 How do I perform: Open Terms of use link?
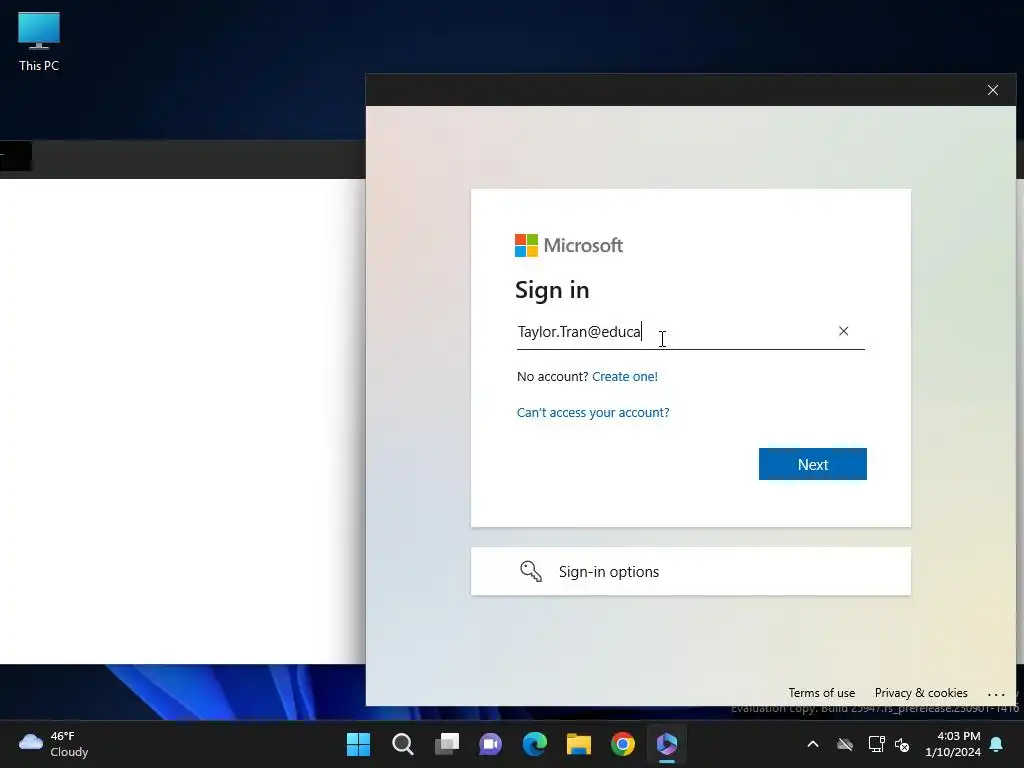(821, 693)
